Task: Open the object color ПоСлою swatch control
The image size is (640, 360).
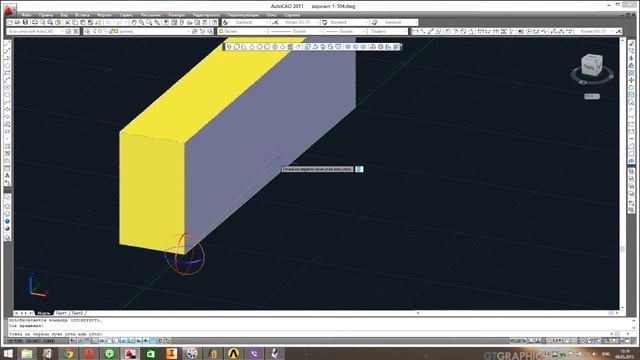Action: 242,31
